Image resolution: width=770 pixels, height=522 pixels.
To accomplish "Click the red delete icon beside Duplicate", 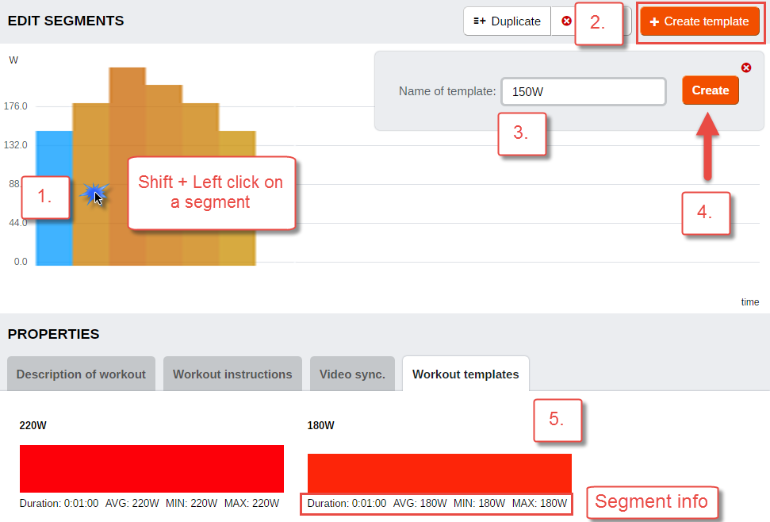I will (x=566, y=21).
